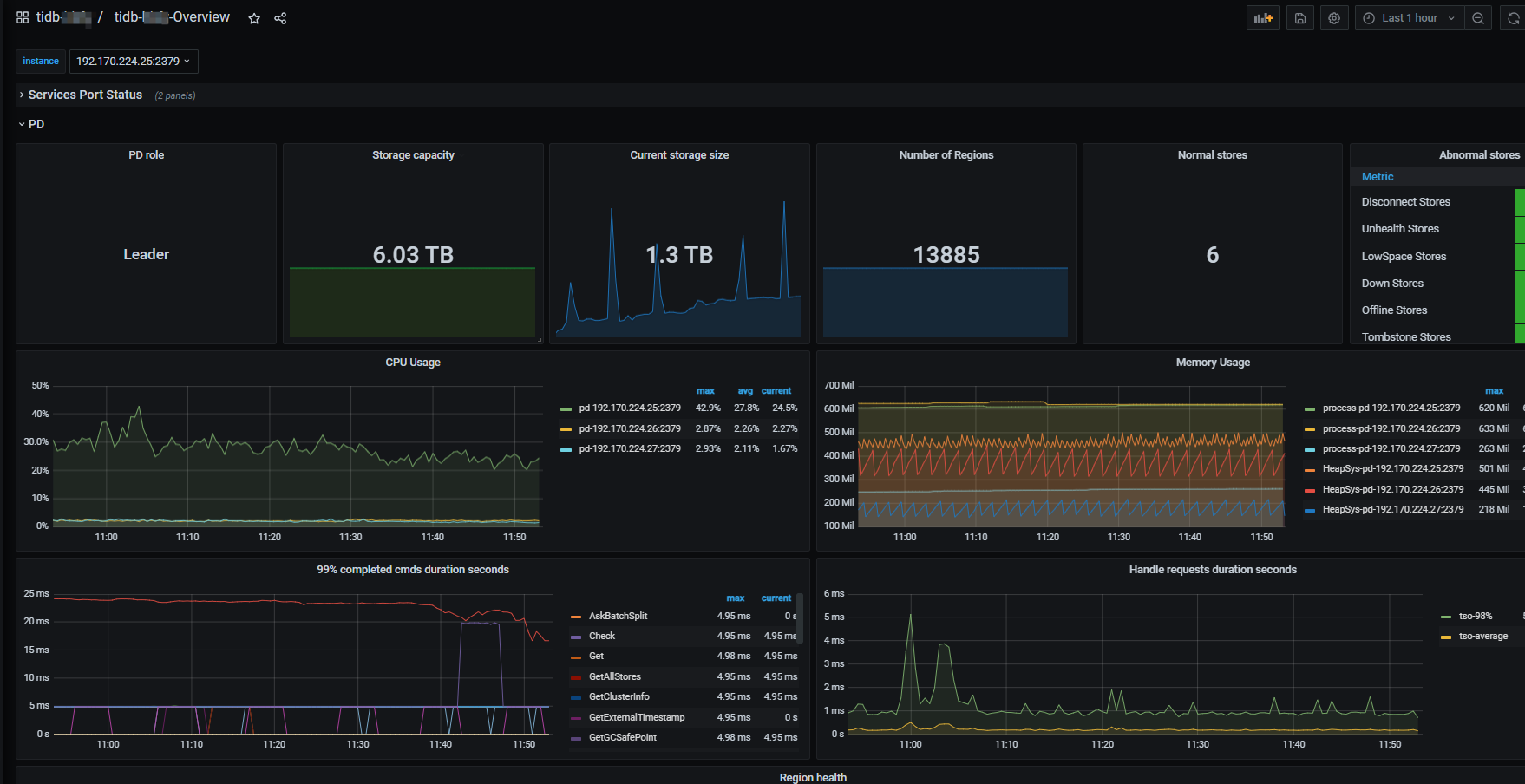Save the dashboard with the save icon

pyautogui.click(x=1299, y=18)
